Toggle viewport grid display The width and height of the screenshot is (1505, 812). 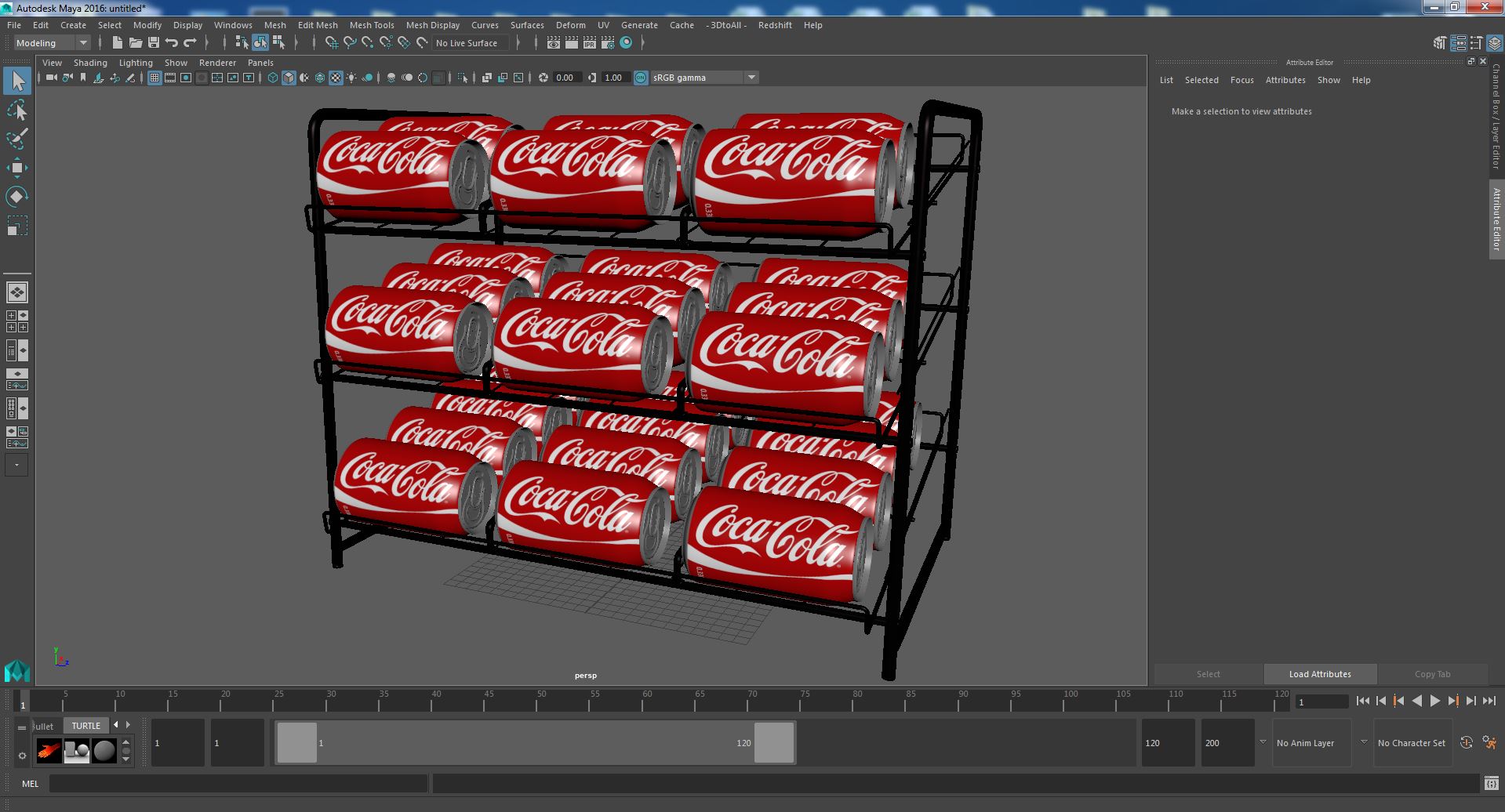[154, 78]
